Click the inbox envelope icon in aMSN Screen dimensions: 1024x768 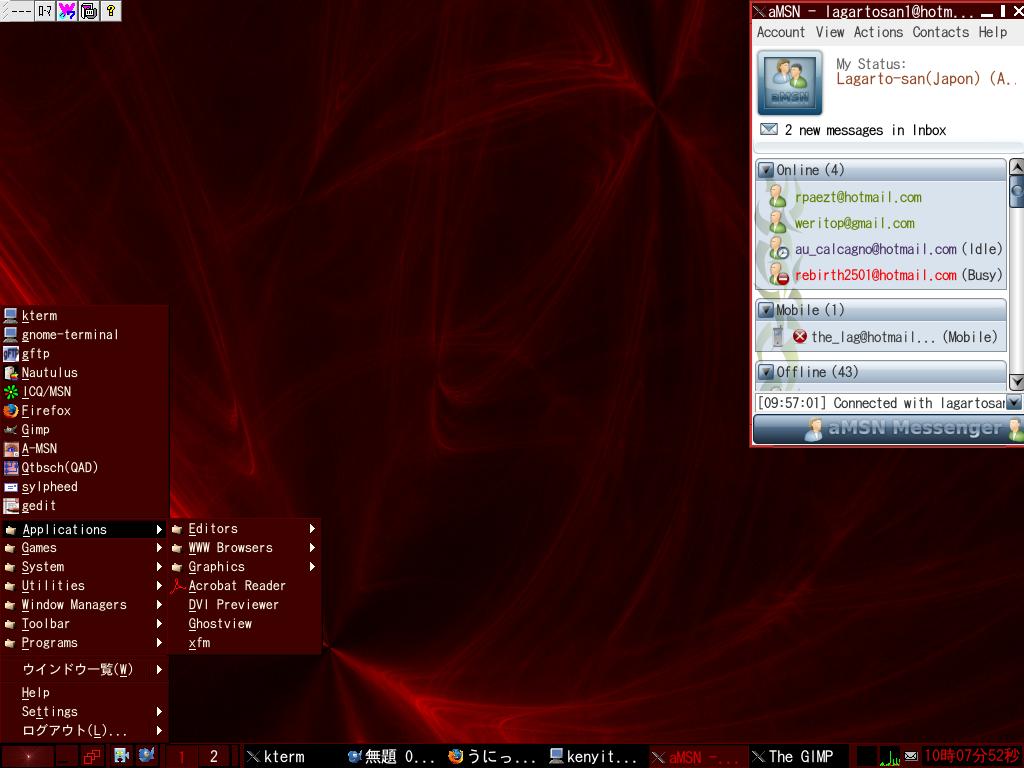pyautogui.click(x=769, y=130)
